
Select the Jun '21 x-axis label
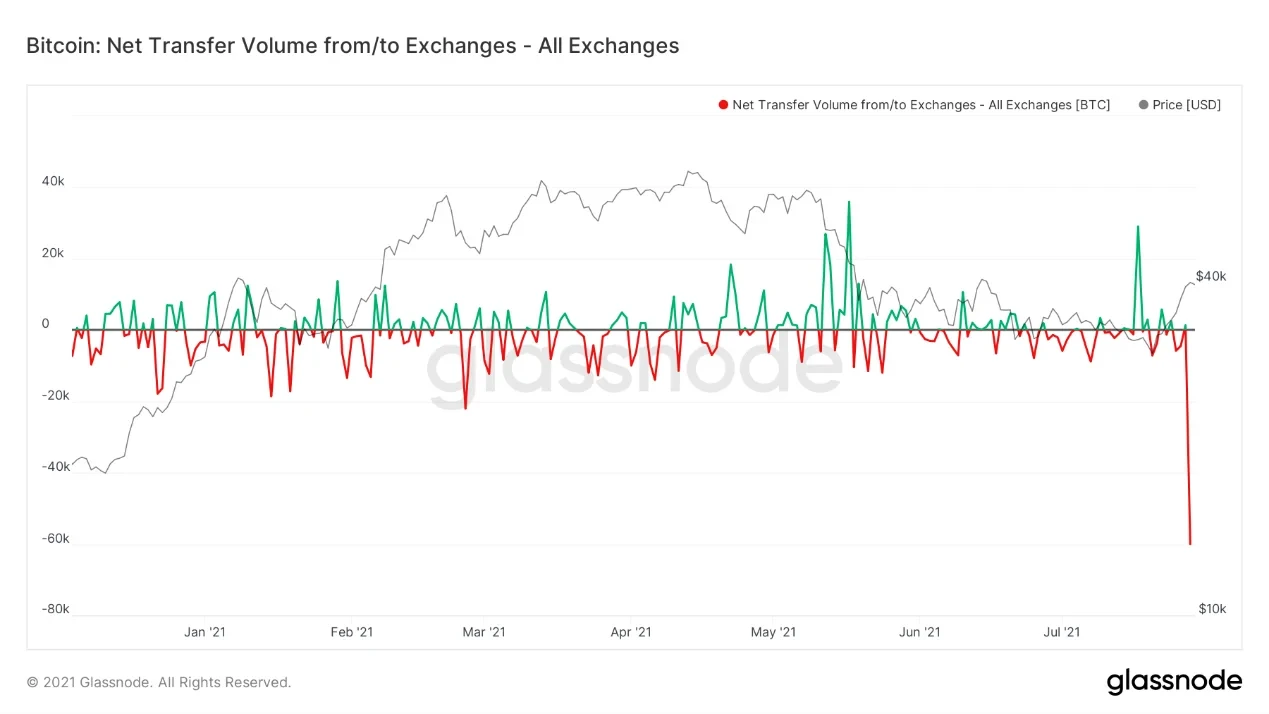pyautogui.click(x=919, y=632)
